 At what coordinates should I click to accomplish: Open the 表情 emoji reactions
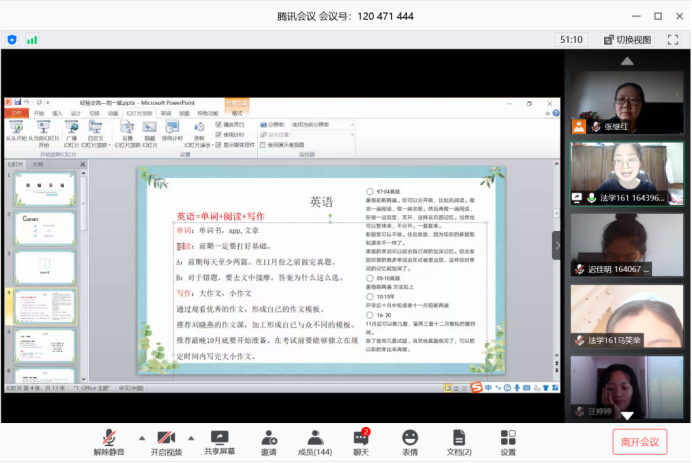410,438
